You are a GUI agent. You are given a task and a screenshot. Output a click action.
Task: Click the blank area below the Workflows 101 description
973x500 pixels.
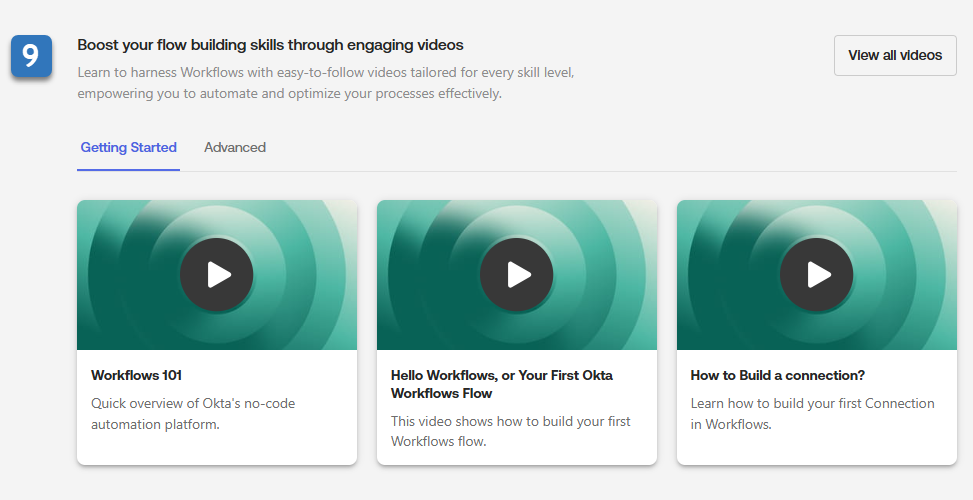pos(216,449)
